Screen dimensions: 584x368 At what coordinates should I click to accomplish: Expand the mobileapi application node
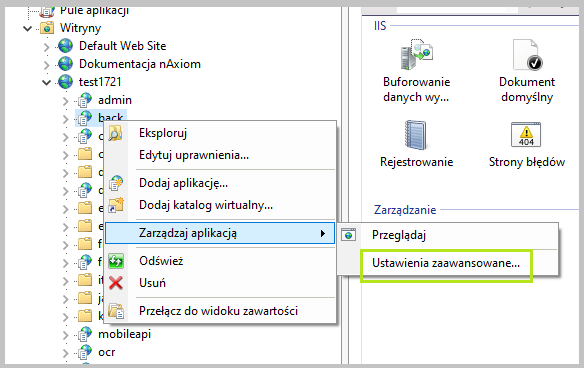tap(66, 335)
